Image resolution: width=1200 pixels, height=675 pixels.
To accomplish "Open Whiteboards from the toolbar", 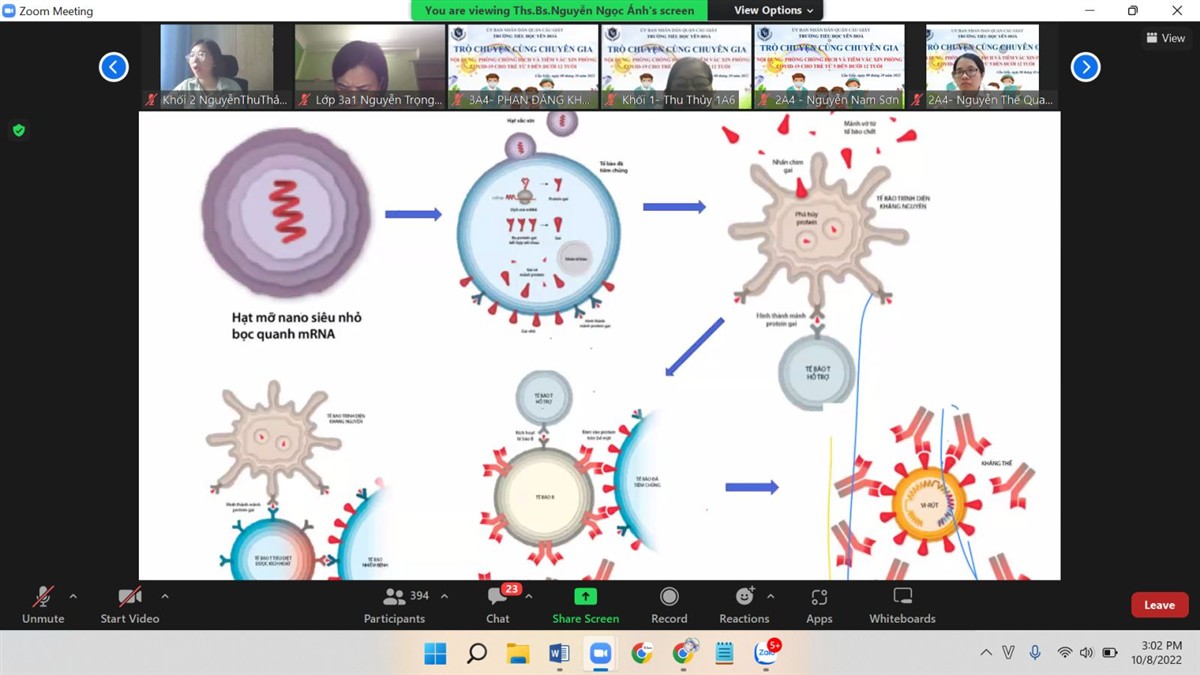I will 902,605.
